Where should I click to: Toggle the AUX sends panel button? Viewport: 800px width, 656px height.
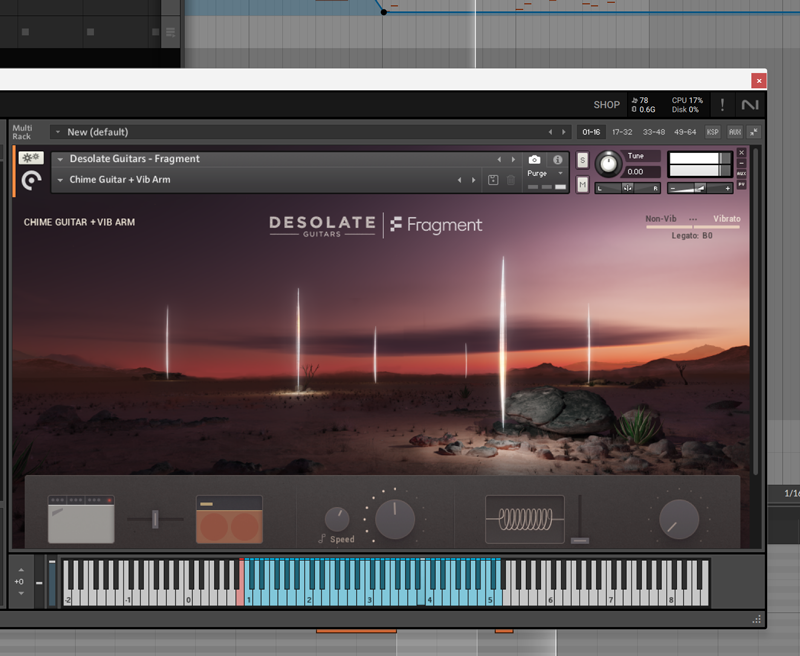point(735,132)
